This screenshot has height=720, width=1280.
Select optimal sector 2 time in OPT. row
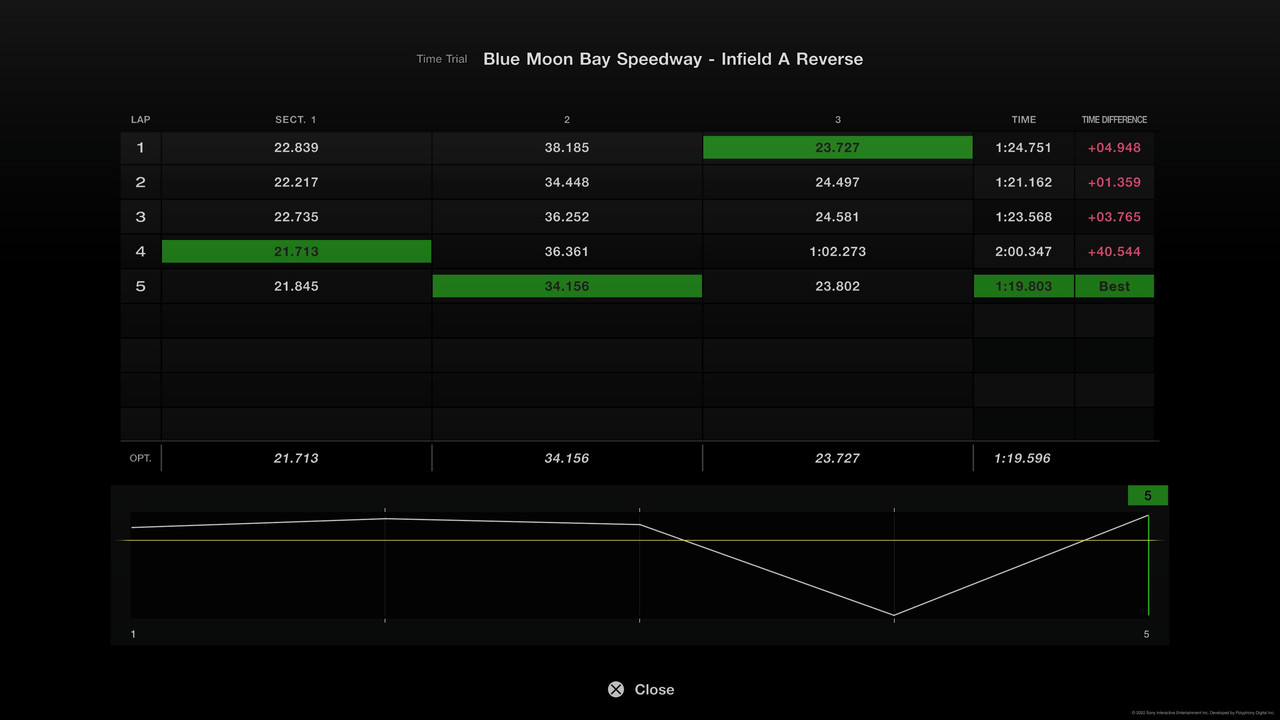pyautogui.click(x=567, y=458)
